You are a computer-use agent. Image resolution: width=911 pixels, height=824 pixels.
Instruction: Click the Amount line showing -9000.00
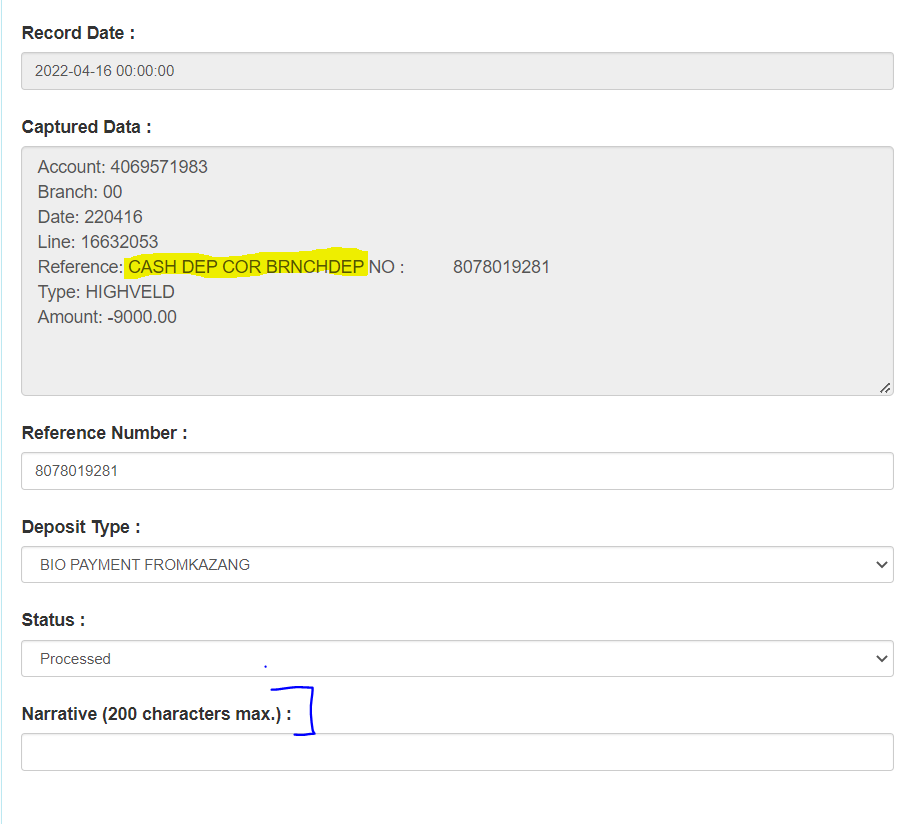pyautogui.click(x=105, y=316)
